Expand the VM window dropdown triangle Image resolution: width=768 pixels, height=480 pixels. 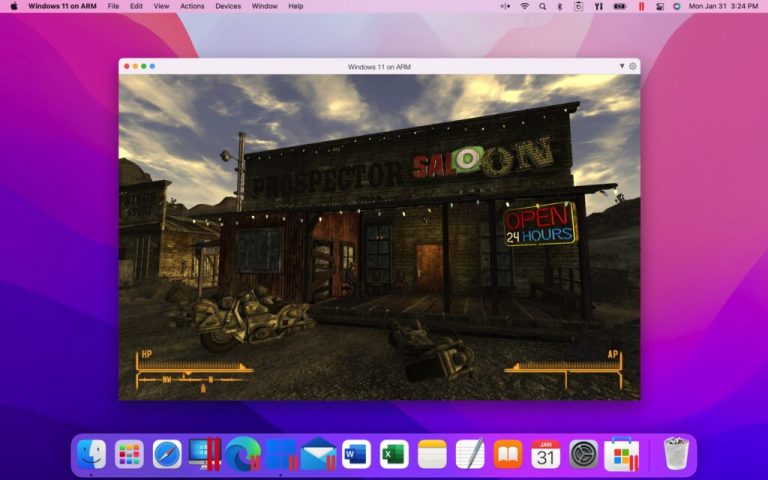click(622, 66)
